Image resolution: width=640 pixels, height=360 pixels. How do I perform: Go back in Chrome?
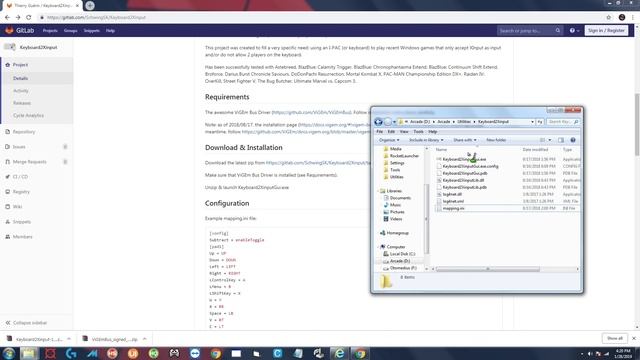(7, 18)
